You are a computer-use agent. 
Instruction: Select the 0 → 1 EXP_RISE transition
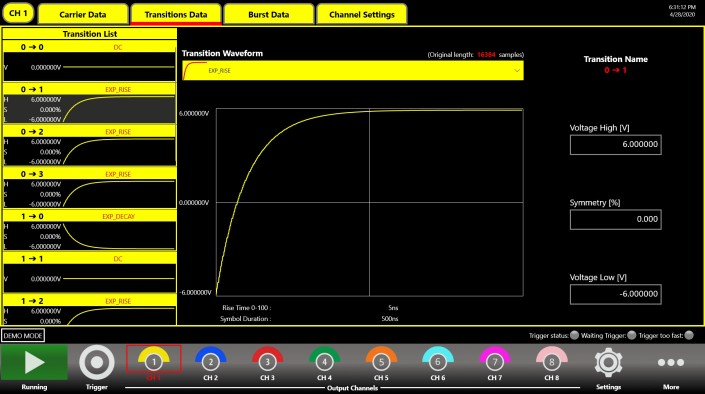tap(89, 103)
